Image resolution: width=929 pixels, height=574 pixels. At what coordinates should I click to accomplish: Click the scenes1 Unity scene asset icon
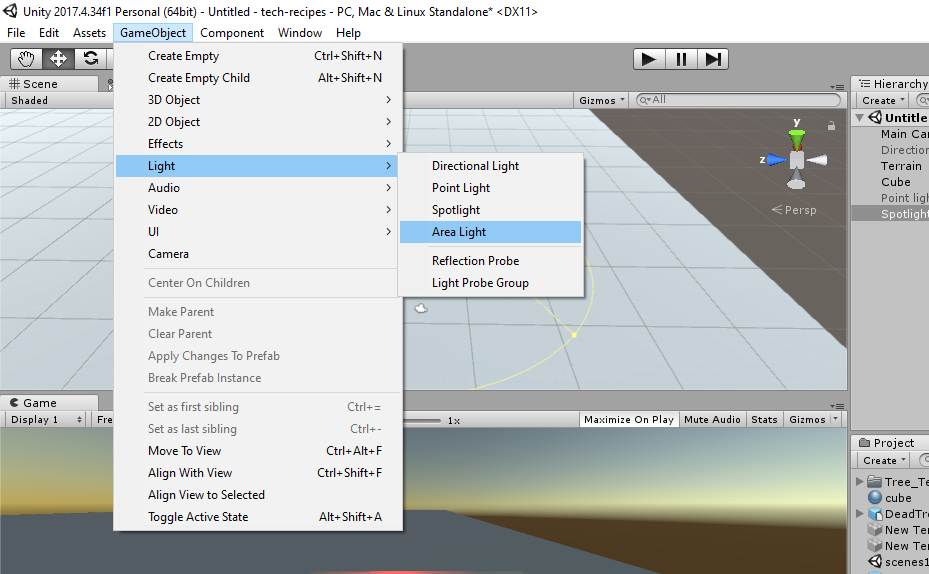[x=874, y=560]
